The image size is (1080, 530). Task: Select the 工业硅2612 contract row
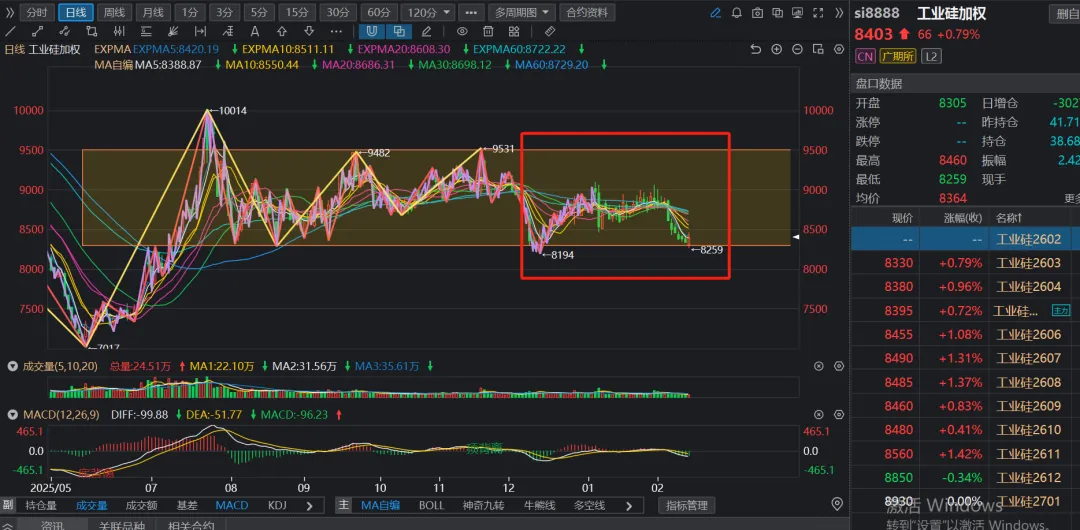(965, 478)
